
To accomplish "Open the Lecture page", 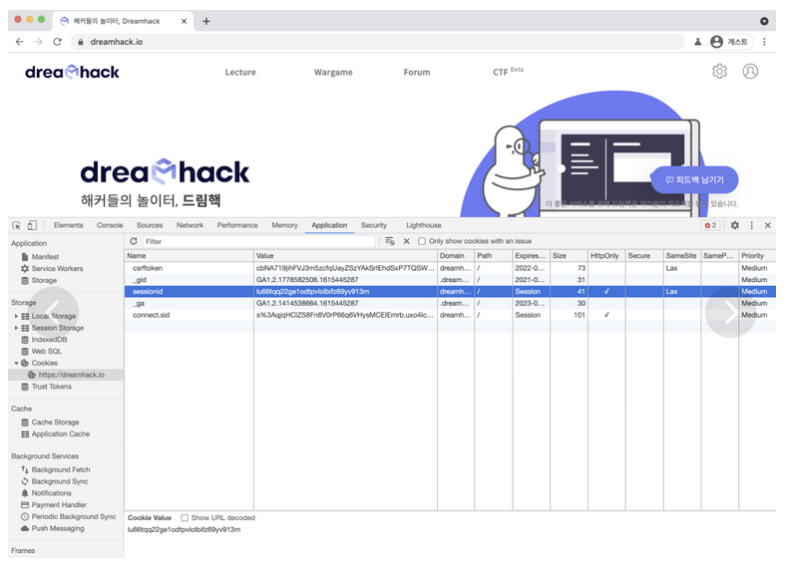I will pyautogui.click(x=241, y=72).
